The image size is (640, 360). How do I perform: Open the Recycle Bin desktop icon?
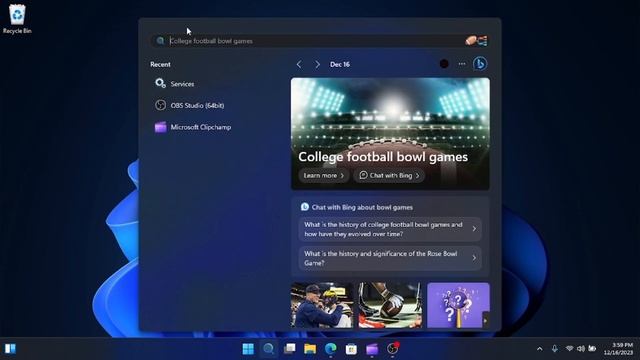click(x=17, y=19)
